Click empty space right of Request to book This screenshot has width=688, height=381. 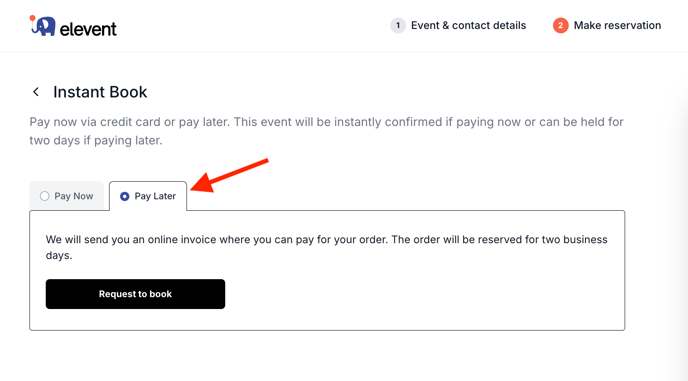click(421, 294)
